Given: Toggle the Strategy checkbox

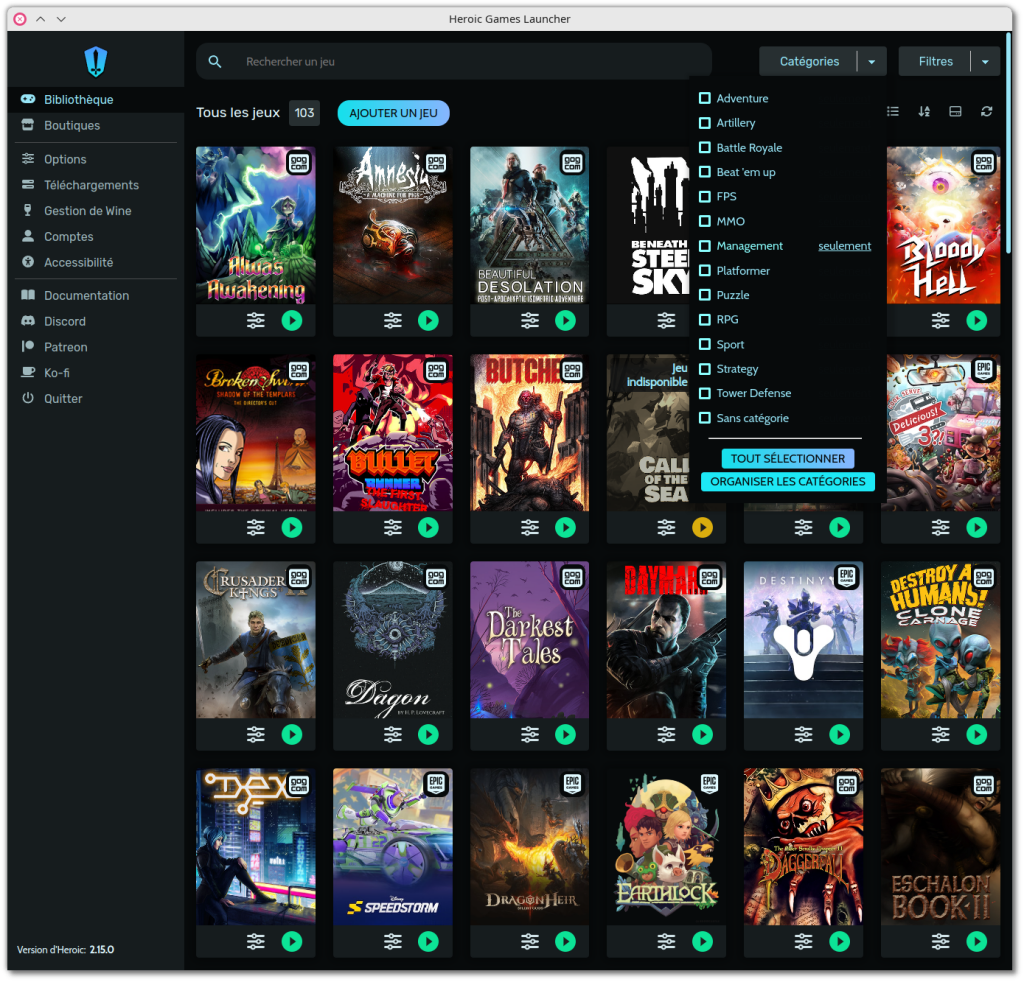Looking at the screenshot, I should [x=705, y=369].
